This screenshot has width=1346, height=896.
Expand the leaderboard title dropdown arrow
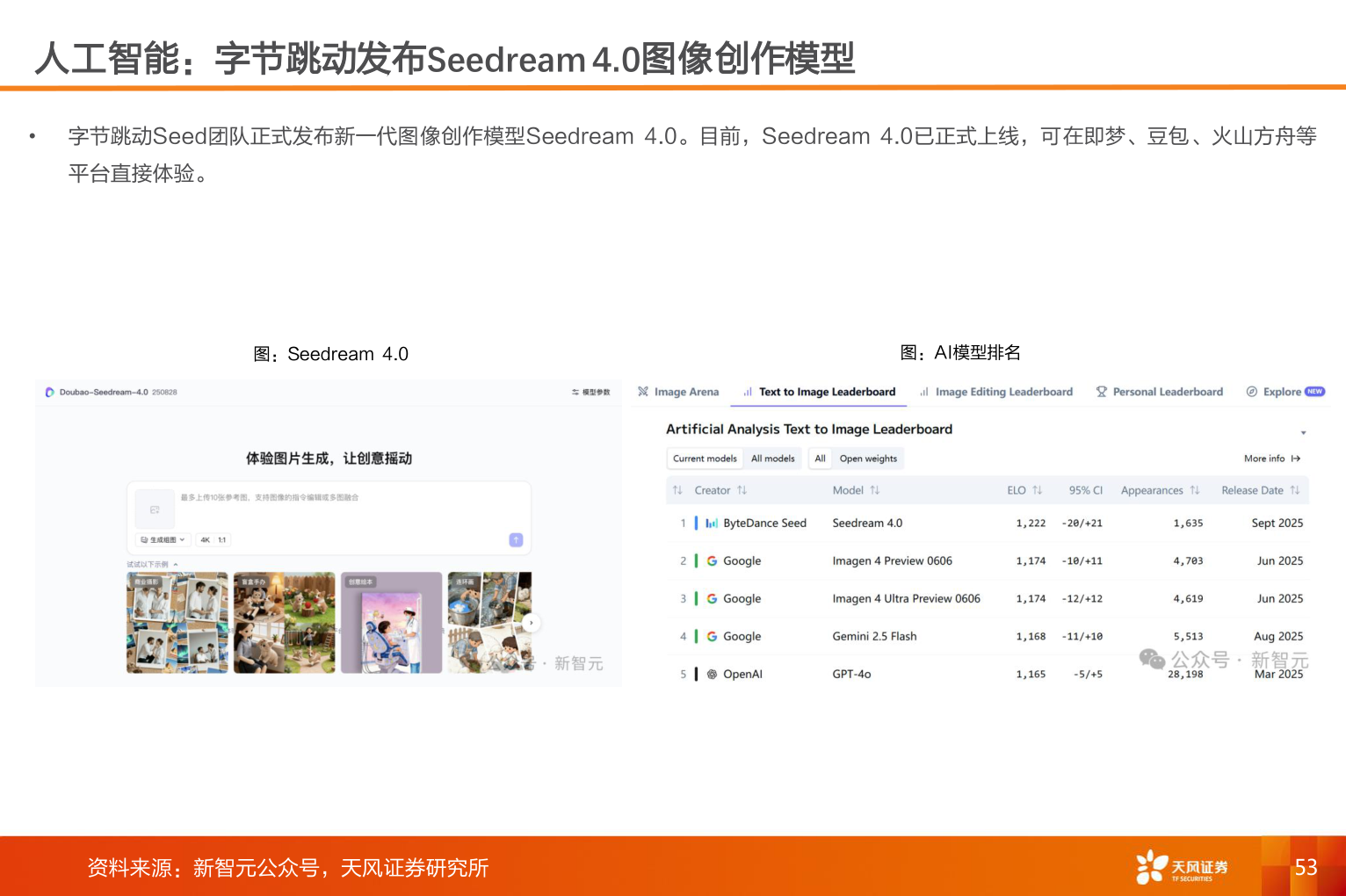(1303, 432)
